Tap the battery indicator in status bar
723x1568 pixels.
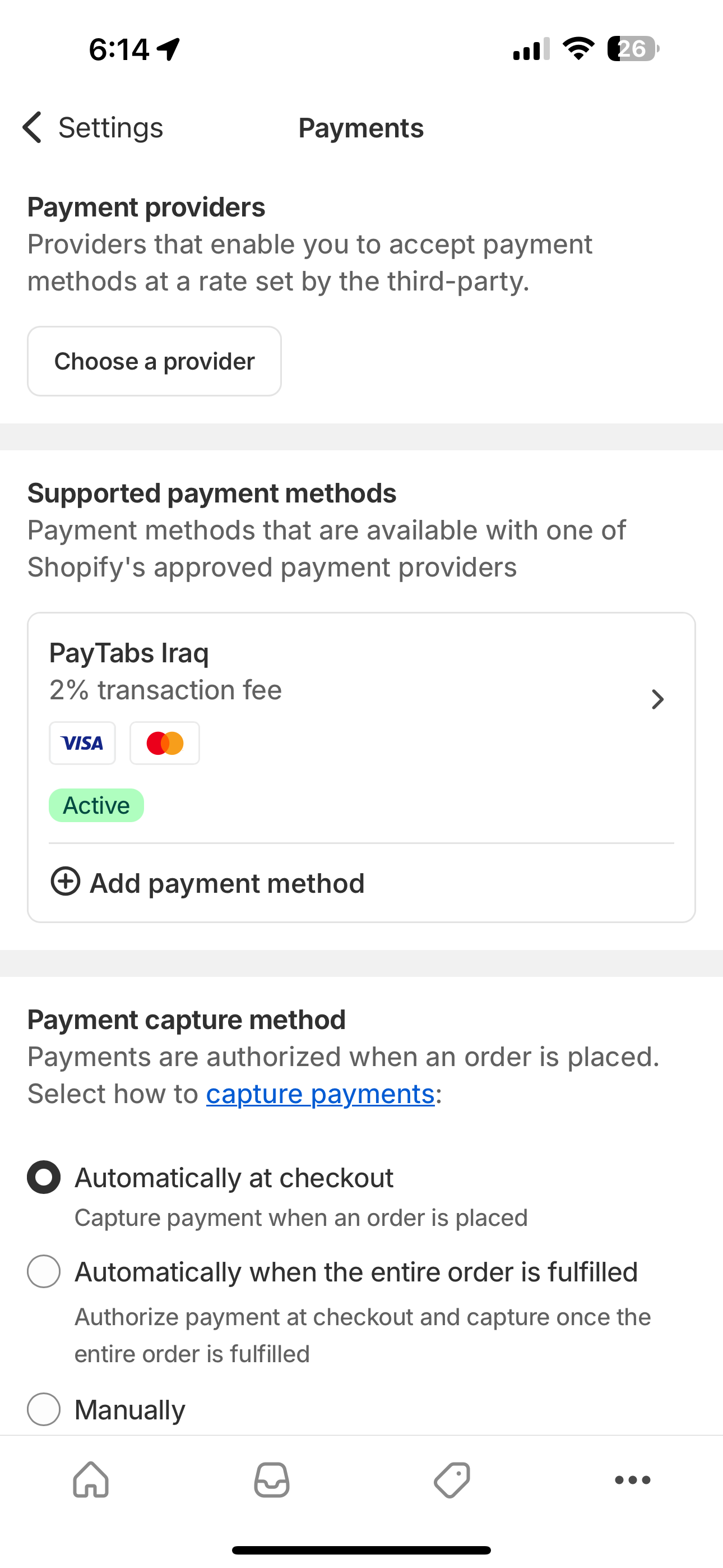(x=633, y=49)
